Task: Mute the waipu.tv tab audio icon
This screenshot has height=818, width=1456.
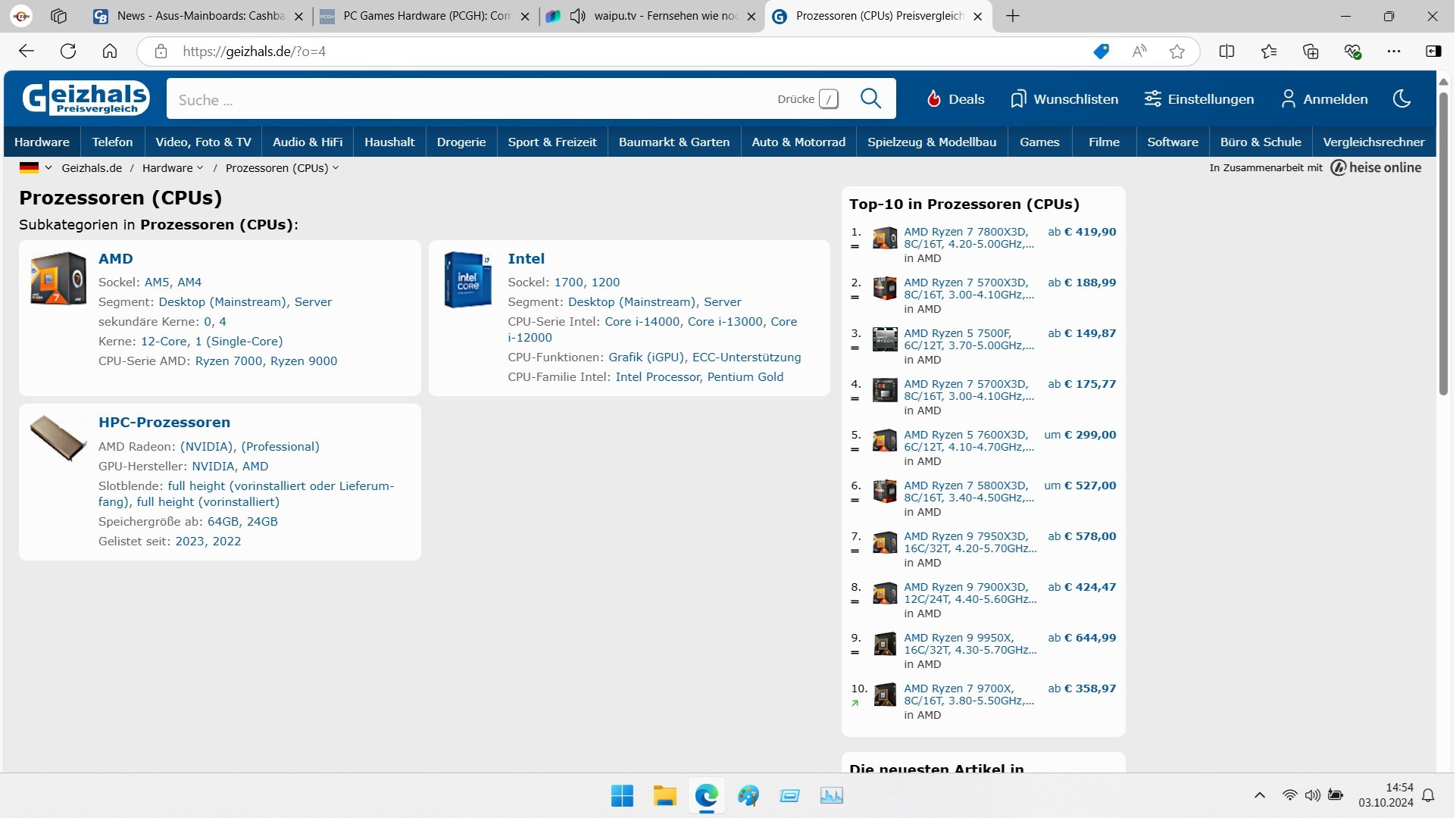Action: (x=578, y=16)
